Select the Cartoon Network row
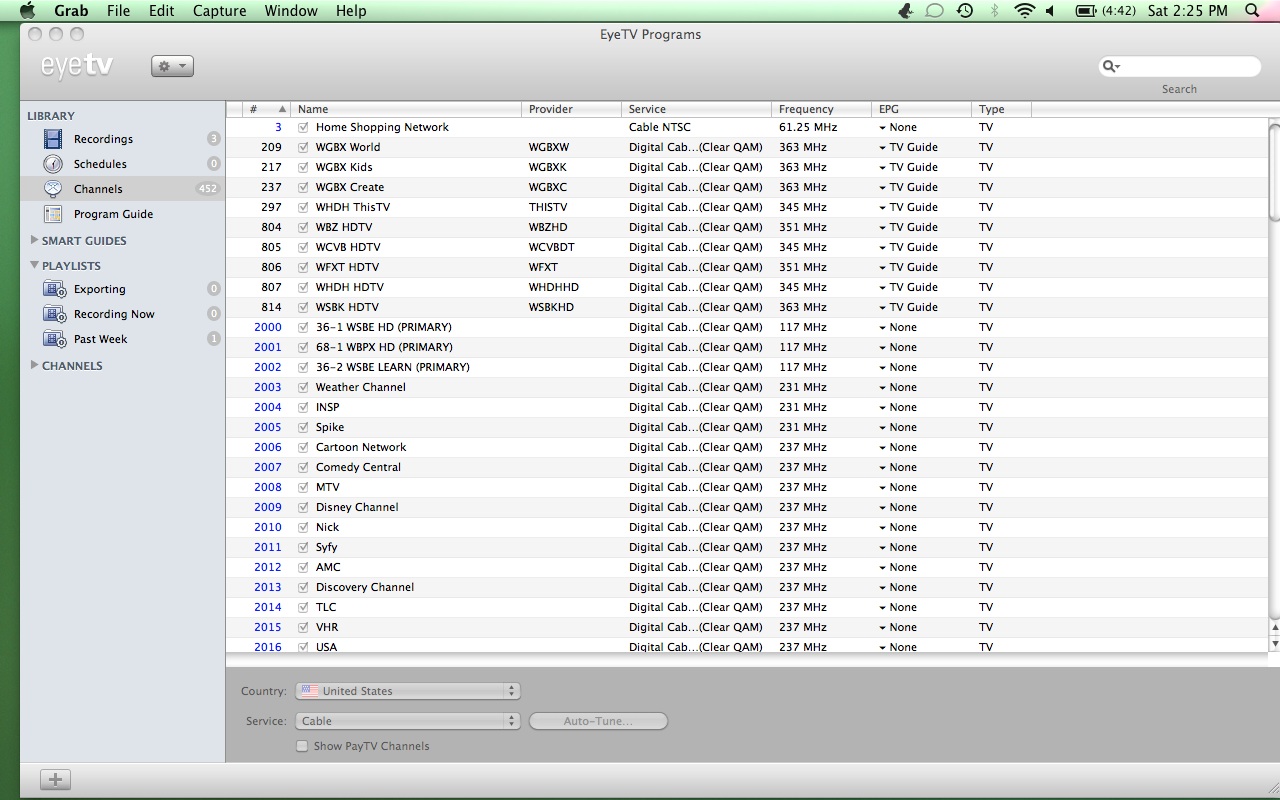 pos(747,447)
